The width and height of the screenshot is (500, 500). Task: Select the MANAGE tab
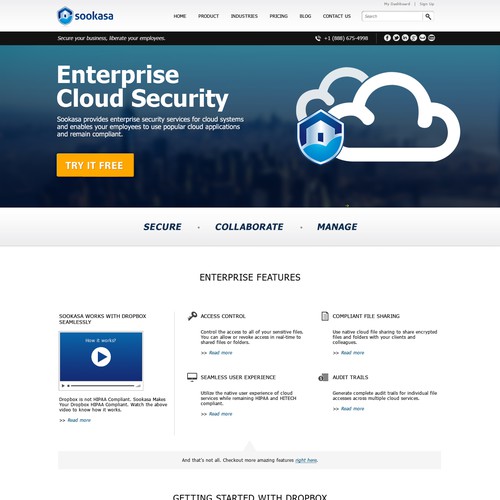coord(337,227)
